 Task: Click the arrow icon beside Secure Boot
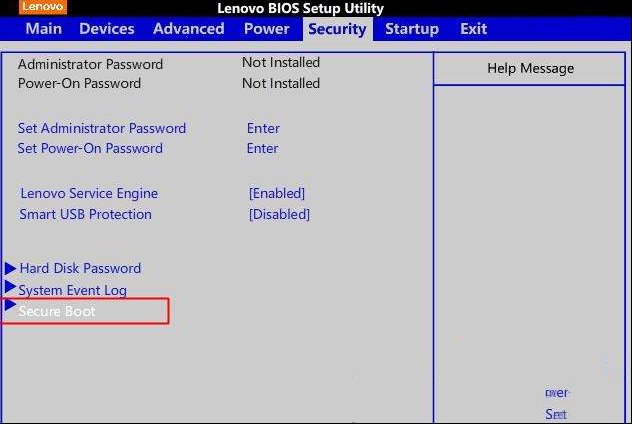(10, 305)
